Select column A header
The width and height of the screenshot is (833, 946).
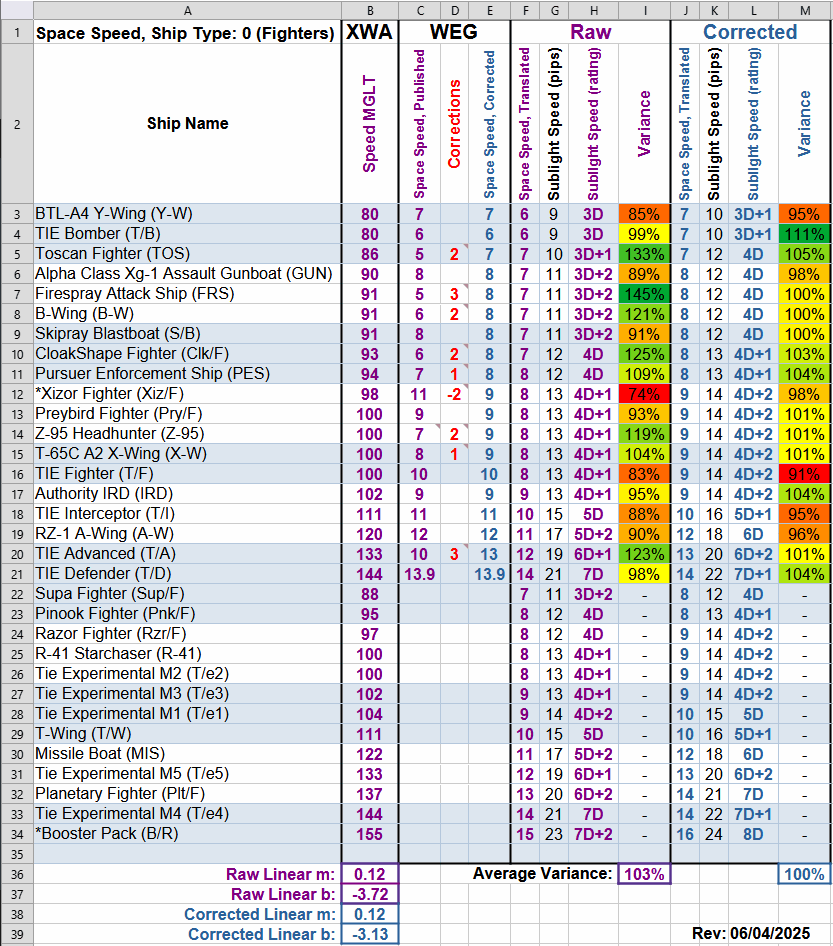(x=188, y=10)
